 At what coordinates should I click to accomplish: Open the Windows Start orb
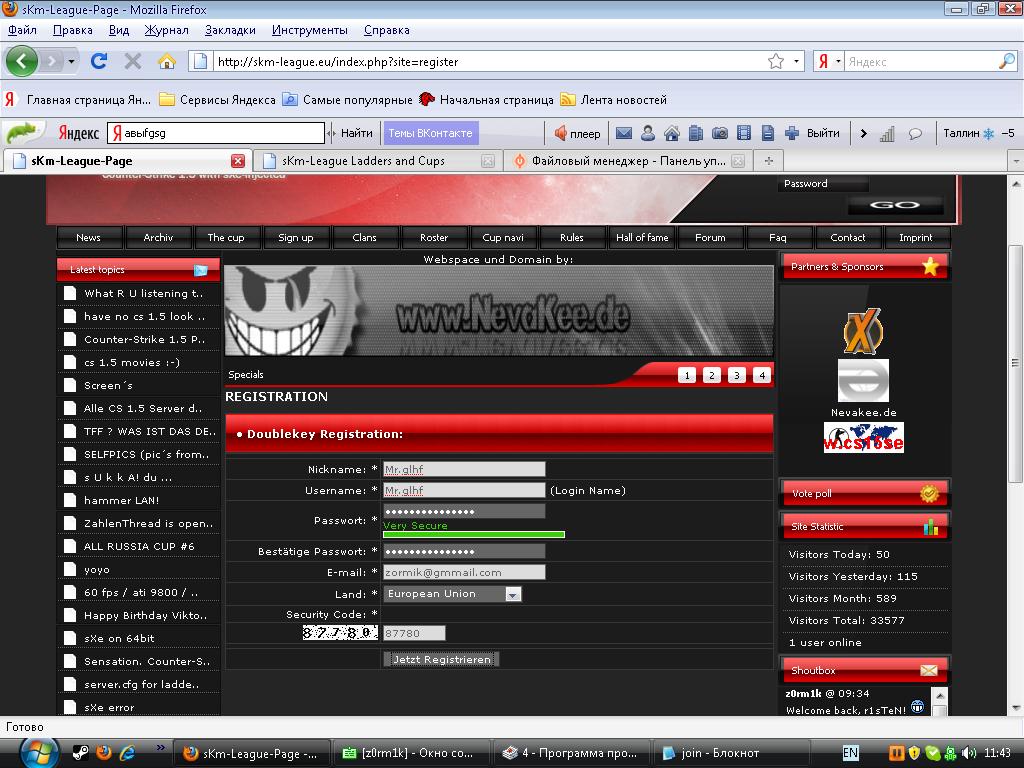39,752
